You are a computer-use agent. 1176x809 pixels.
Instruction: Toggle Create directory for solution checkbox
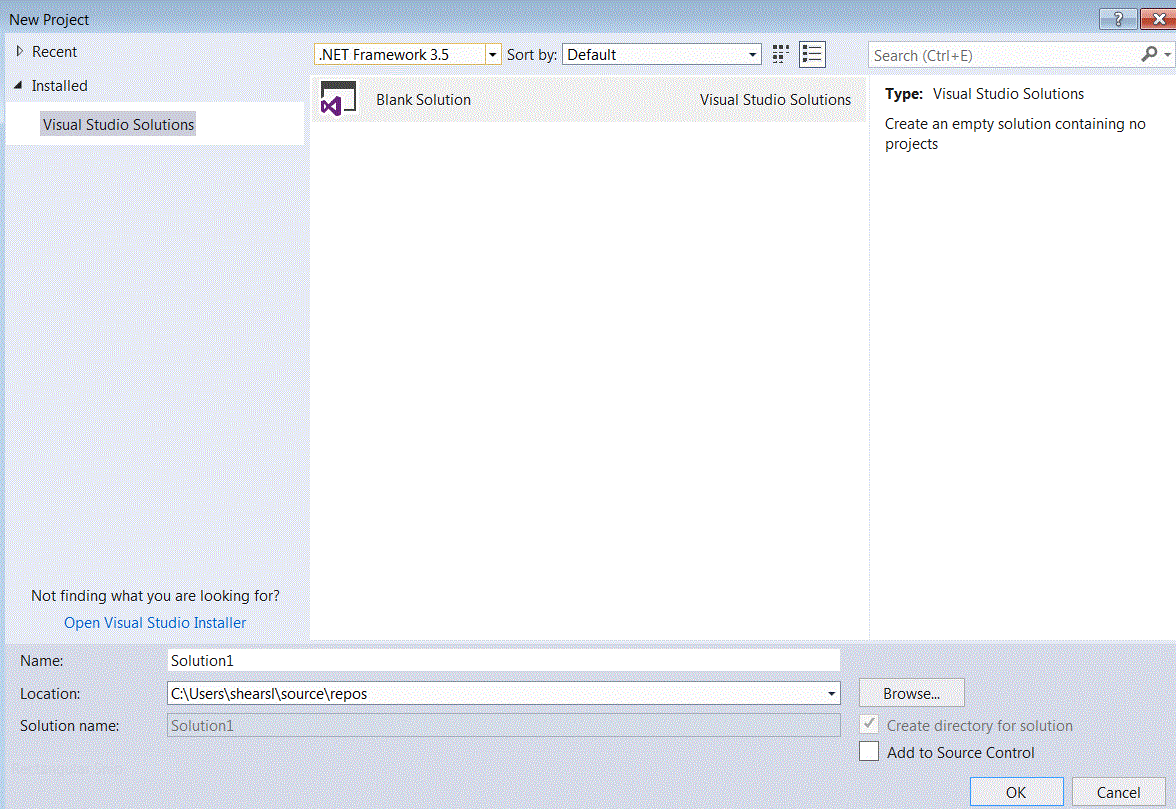pos(869,724)
